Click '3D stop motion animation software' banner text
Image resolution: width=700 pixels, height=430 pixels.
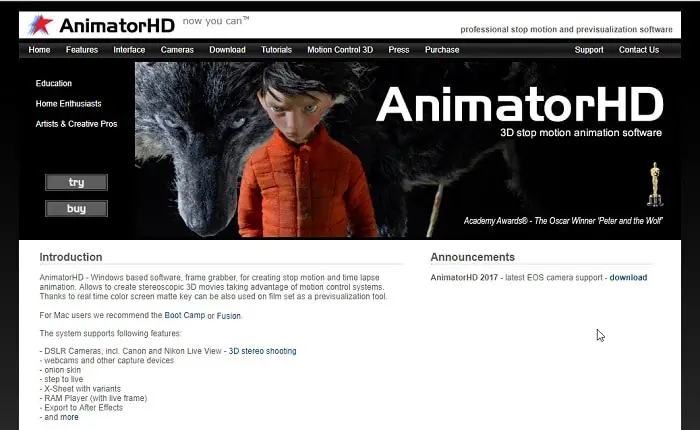(x=581, y=133)
